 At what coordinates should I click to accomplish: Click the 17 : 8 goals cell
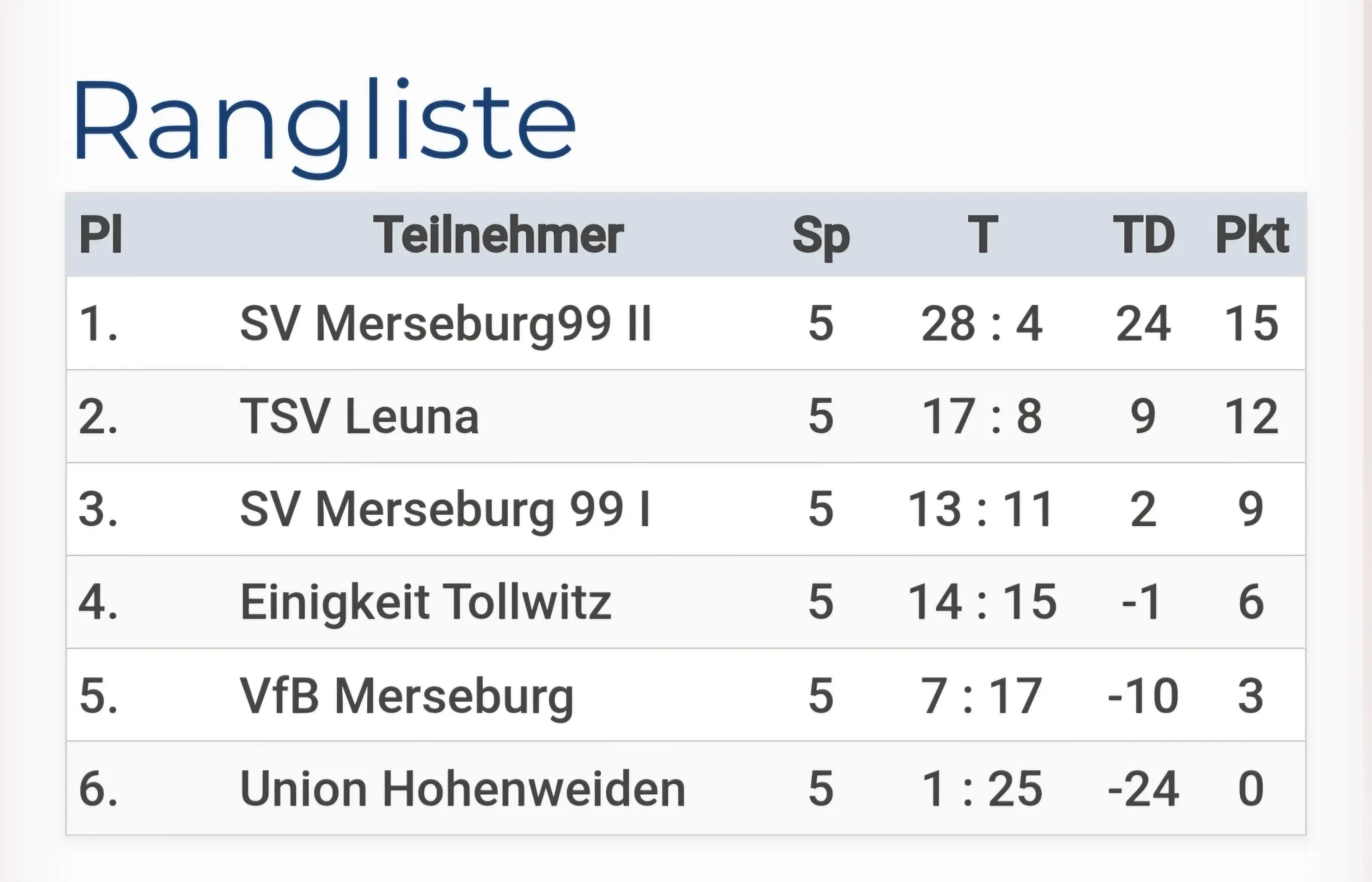point(982,416)
